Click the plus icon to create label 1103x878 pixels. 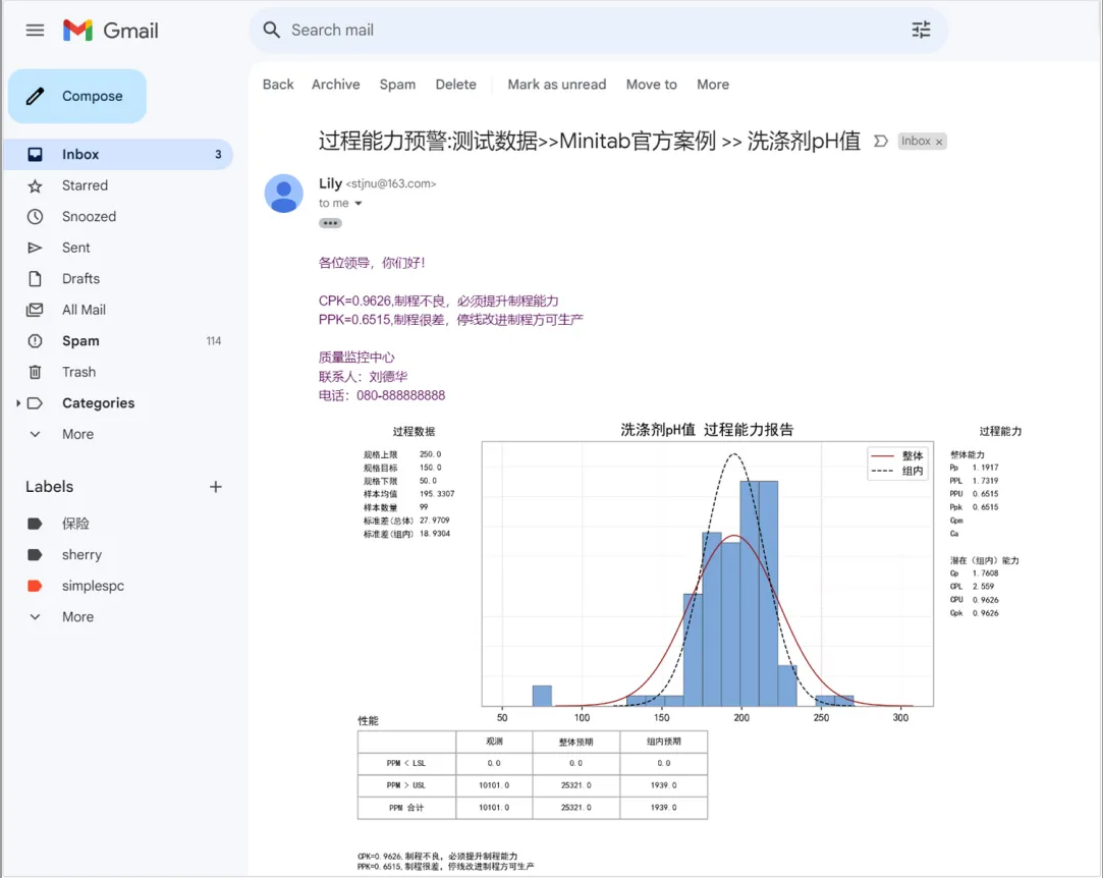click(215, 487)
